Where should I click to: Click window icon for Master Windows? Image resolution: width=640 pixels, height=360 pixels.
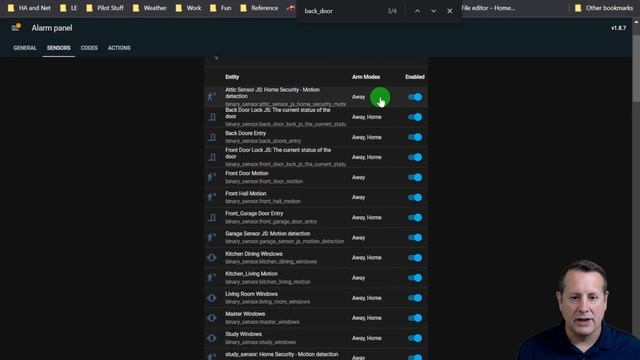coord(212,318)
